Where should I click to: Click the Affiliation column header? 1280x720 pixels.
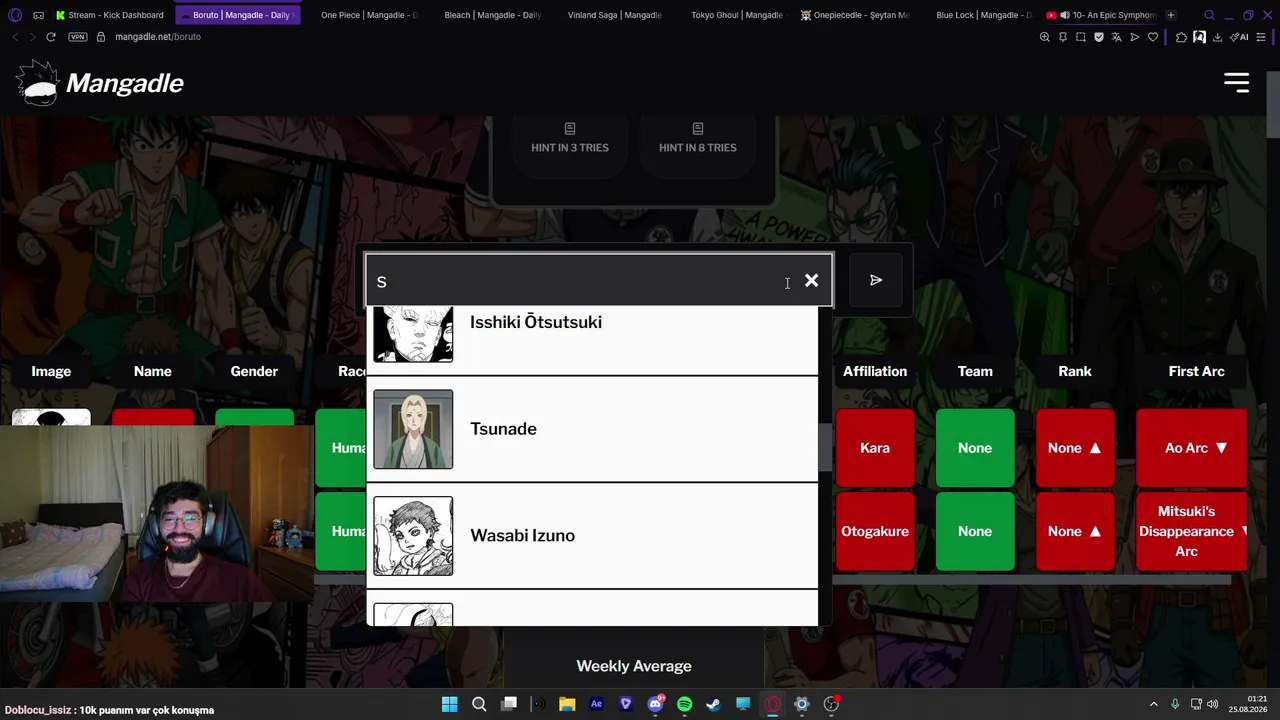point(875,371)
